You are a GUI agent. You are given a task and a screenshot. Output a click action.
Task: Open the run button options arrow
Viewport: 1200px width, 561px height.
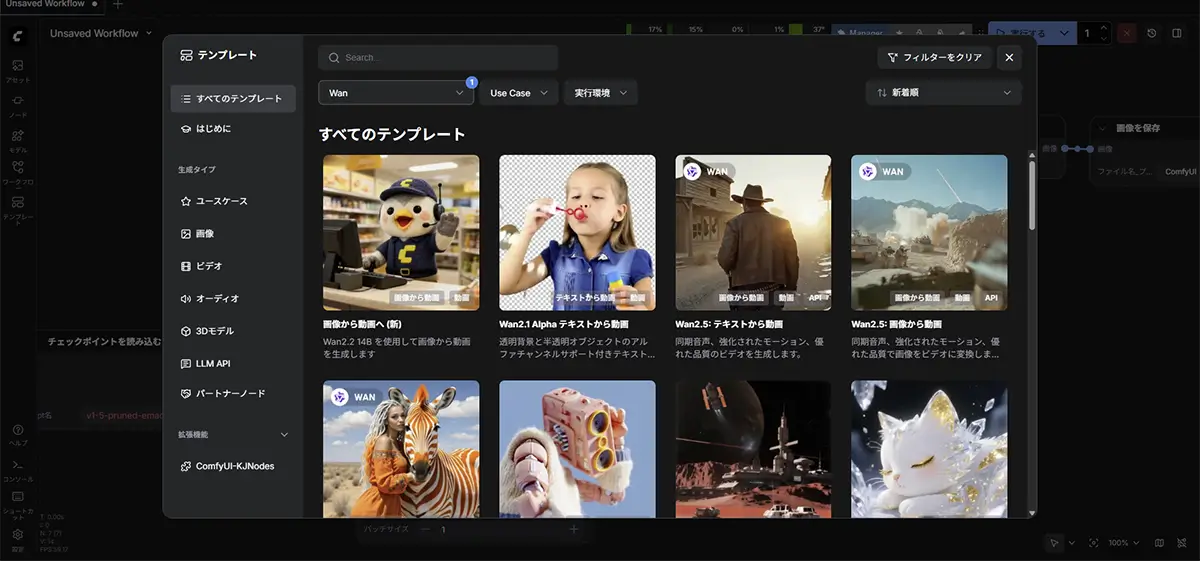click(x=1063, y=33)
